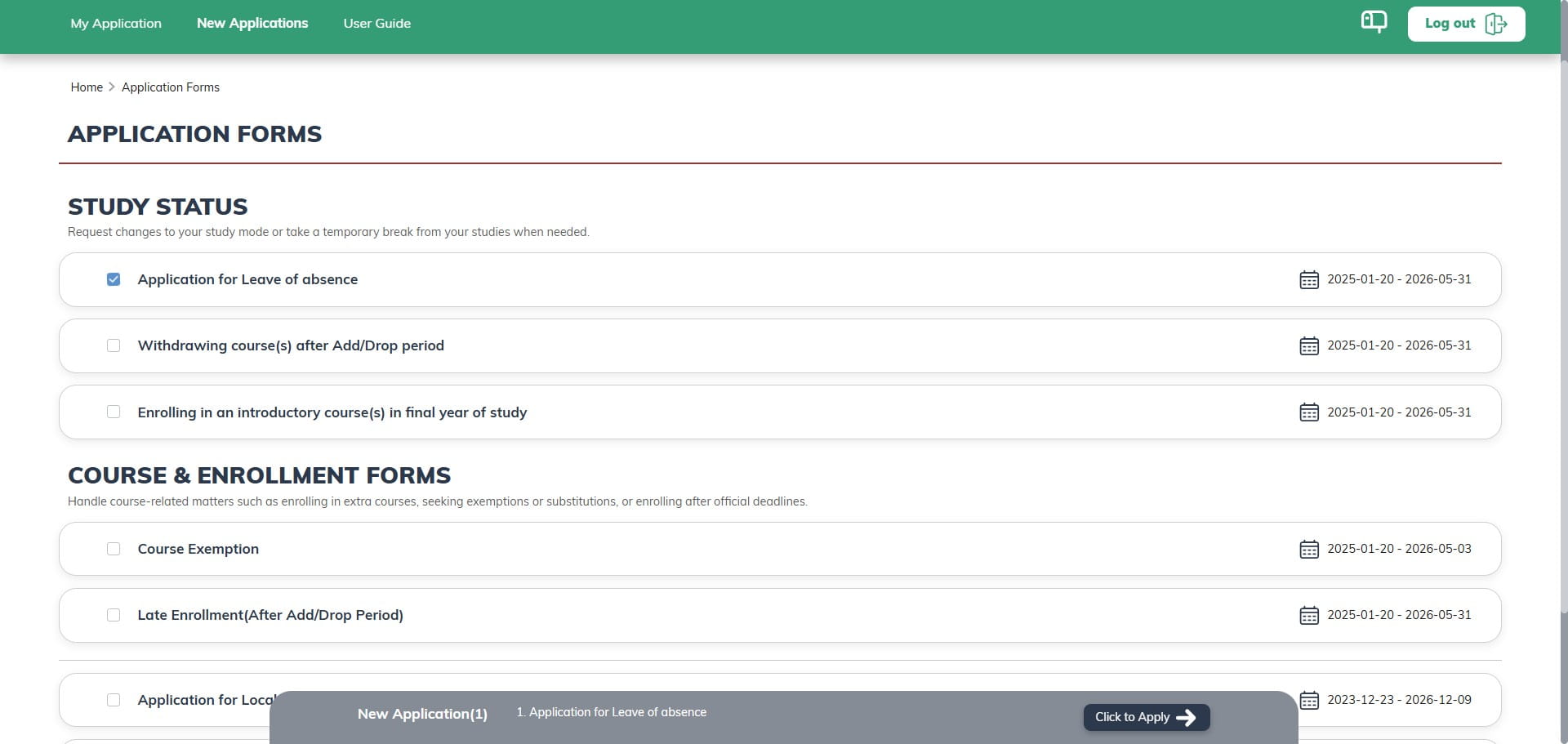
Task: Click calendar icon for Course Exemption row
Action: pos(1309,549)
